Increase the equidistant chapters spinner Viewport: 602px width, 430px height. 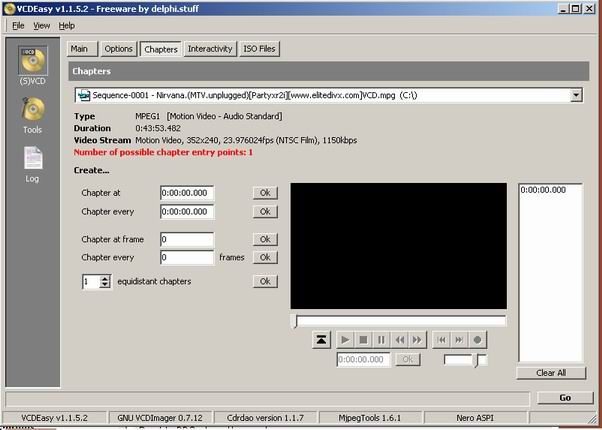(105, 278)
